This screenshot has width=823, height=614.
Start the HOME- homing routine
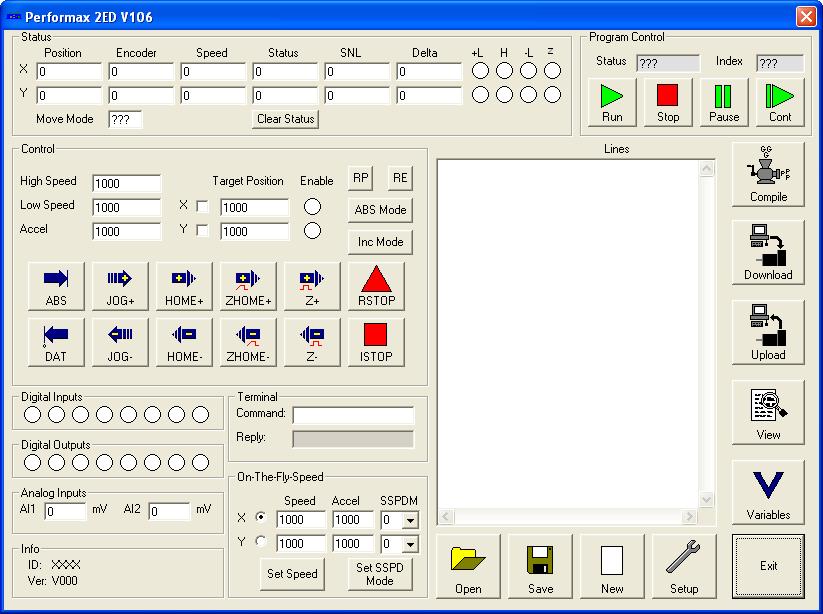tap(184, 342)
